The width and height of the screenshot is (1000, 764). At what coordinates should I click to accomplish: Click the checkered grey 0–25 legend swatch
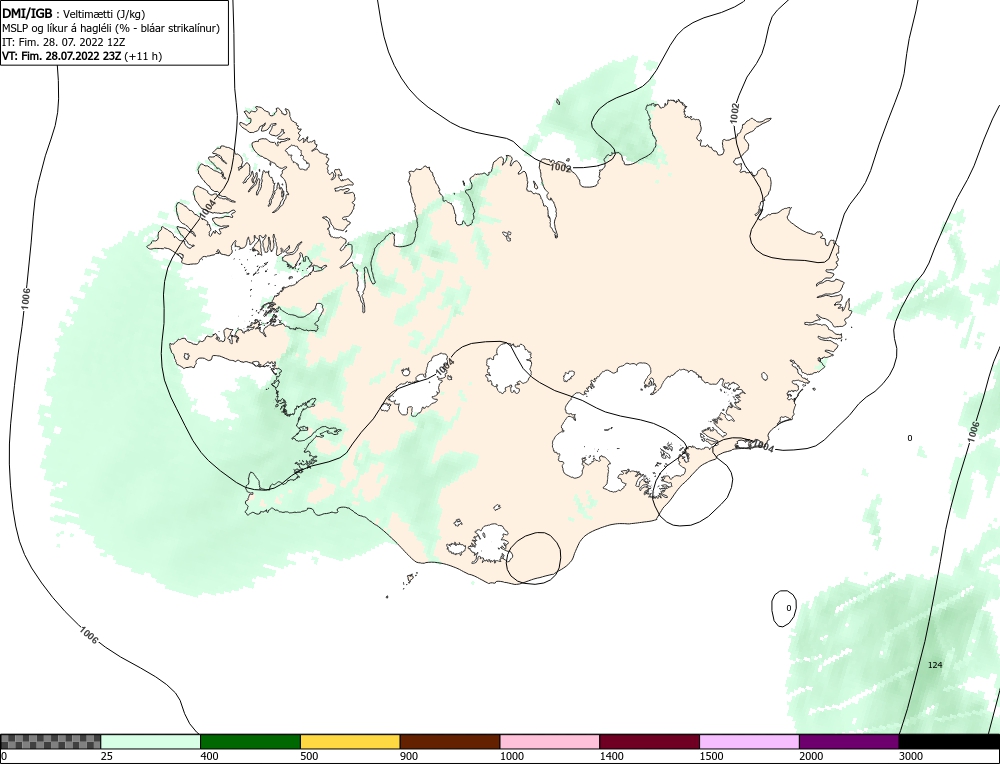point(50,742)
